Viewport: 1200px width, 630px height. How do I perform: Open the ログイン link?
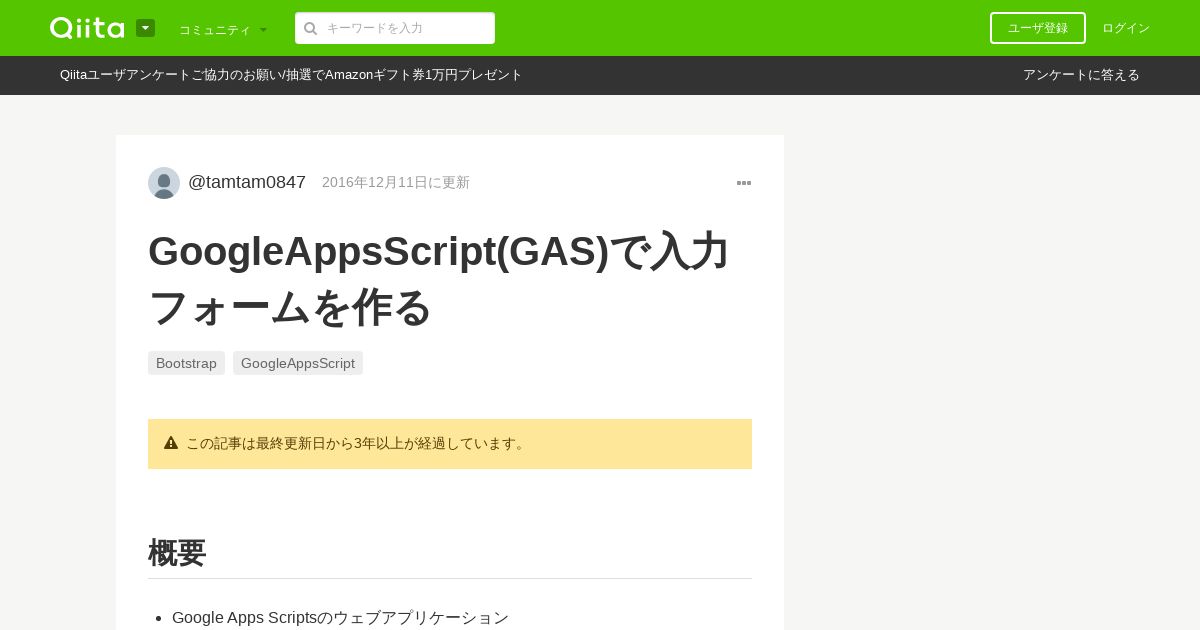[x=1126, y=28]
